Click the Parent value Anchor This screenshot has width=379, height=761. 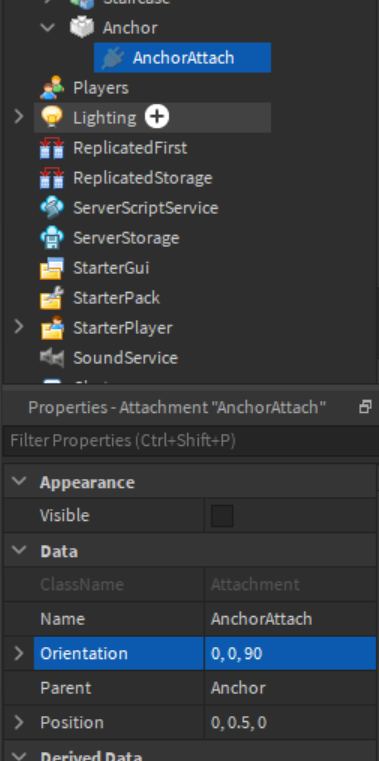point(290,688)
